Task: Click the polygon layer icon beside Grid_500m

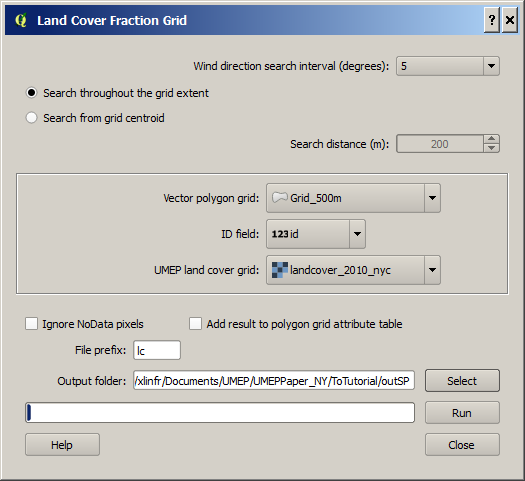Action: tap(280, 198)
